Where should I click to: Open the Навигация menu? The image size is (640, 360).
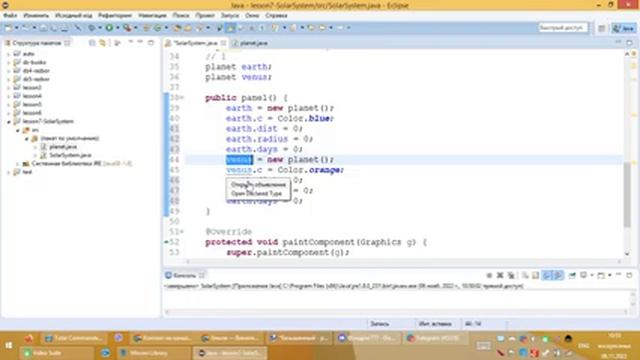click(x=152, y=16)
